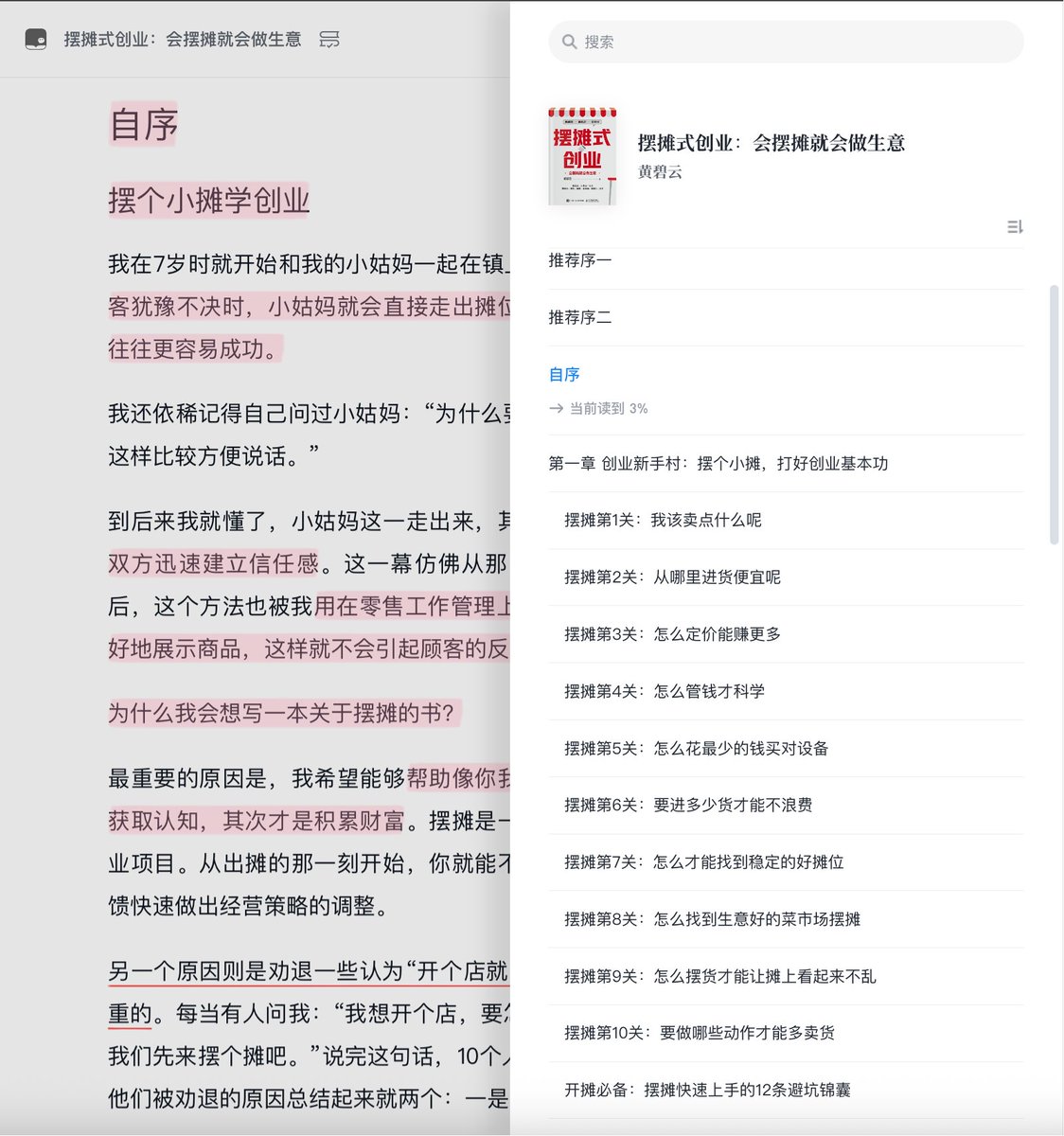Click highlighted text 往往更容易成功。
This screenshot has width=1064, height=1136.
(x=194, y=349)
